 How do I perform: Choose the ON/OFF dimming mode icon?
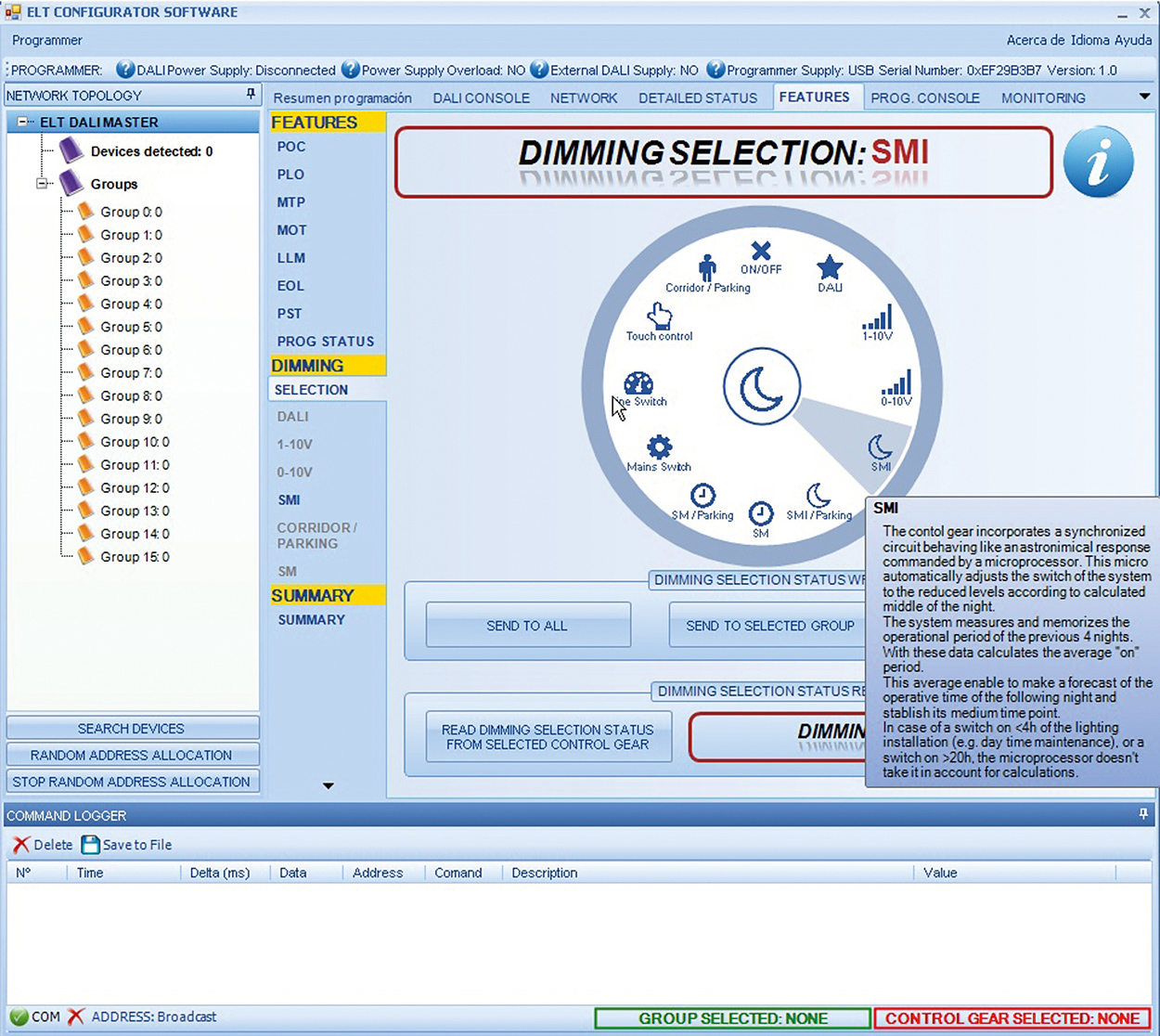click(x=761, y=251)
